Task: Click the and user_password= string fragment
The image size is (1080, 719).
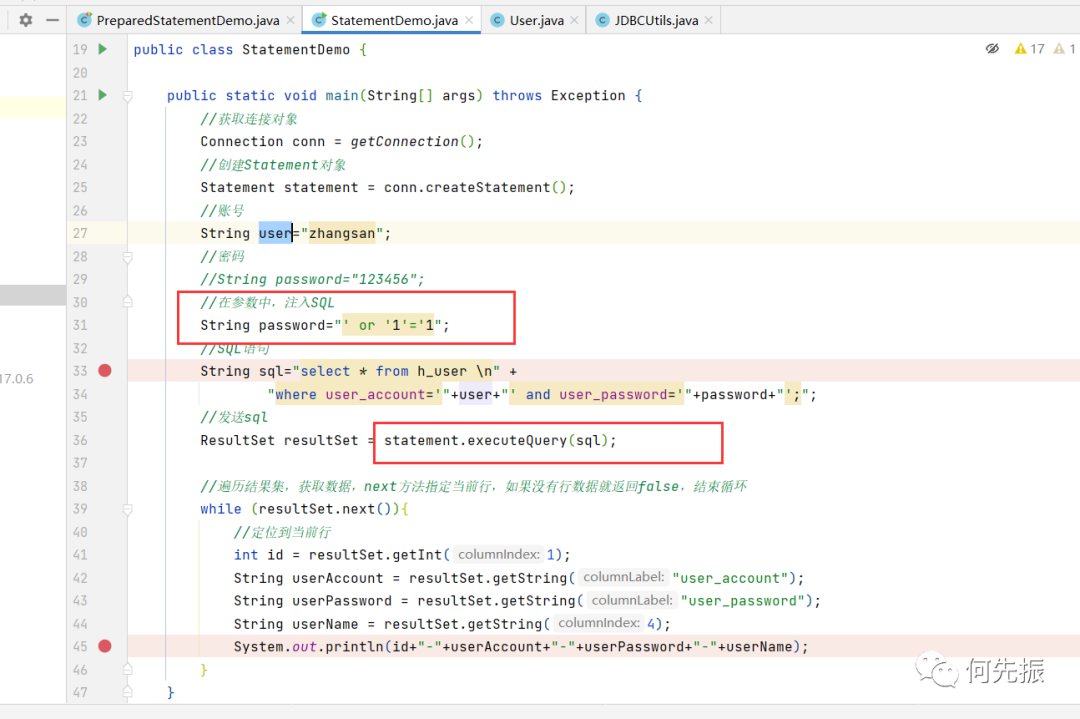Action: pos(597,395)
